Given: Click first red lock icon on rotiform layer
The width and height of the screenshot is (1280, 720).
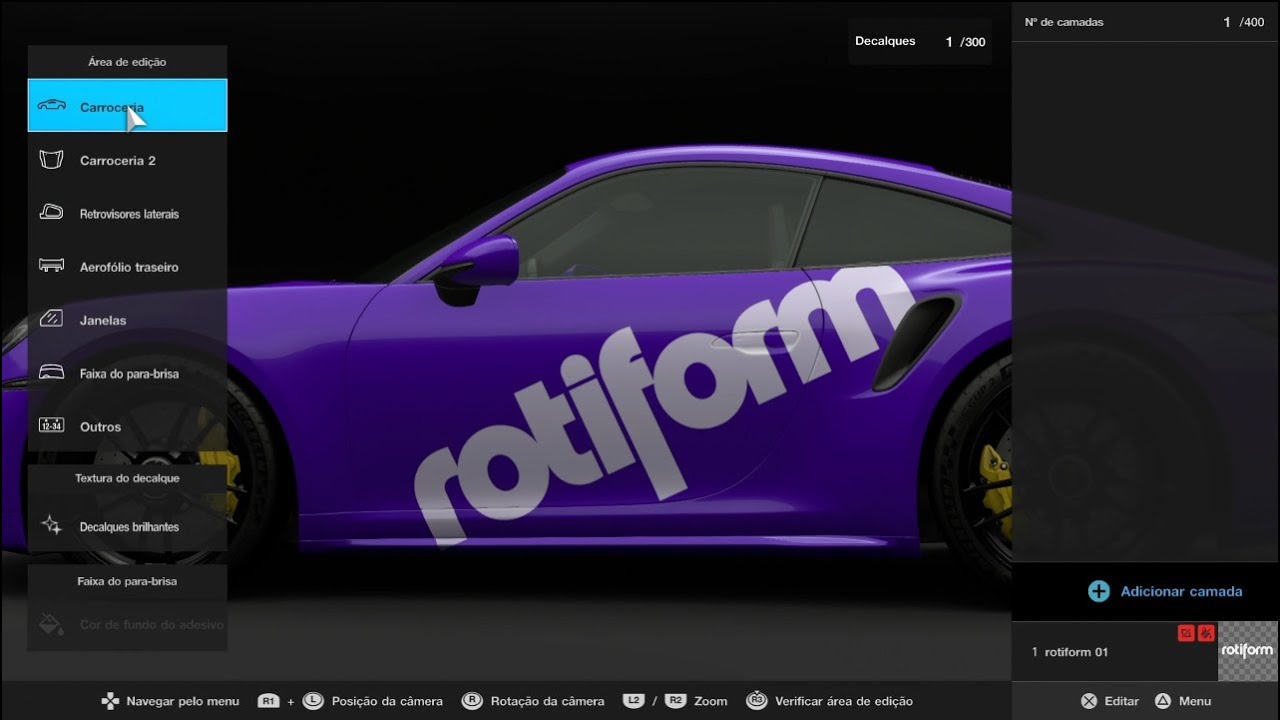Looking at the screenshot, I should (x=1186, y=633).
